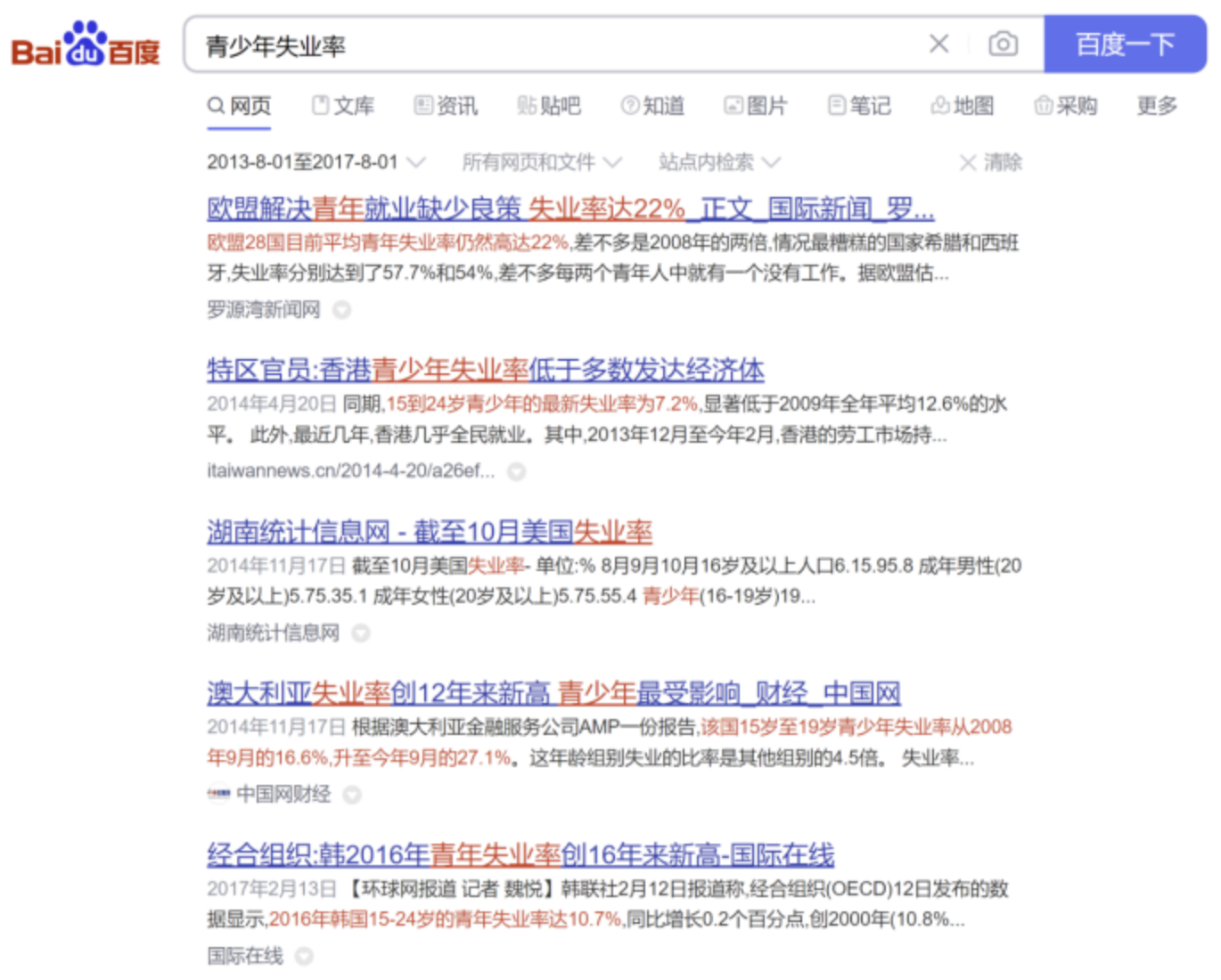This screenshot has width=1221, height=980.
Task: Open the round icon beside 罗源湾新闻网
Action: pos(341,310)
